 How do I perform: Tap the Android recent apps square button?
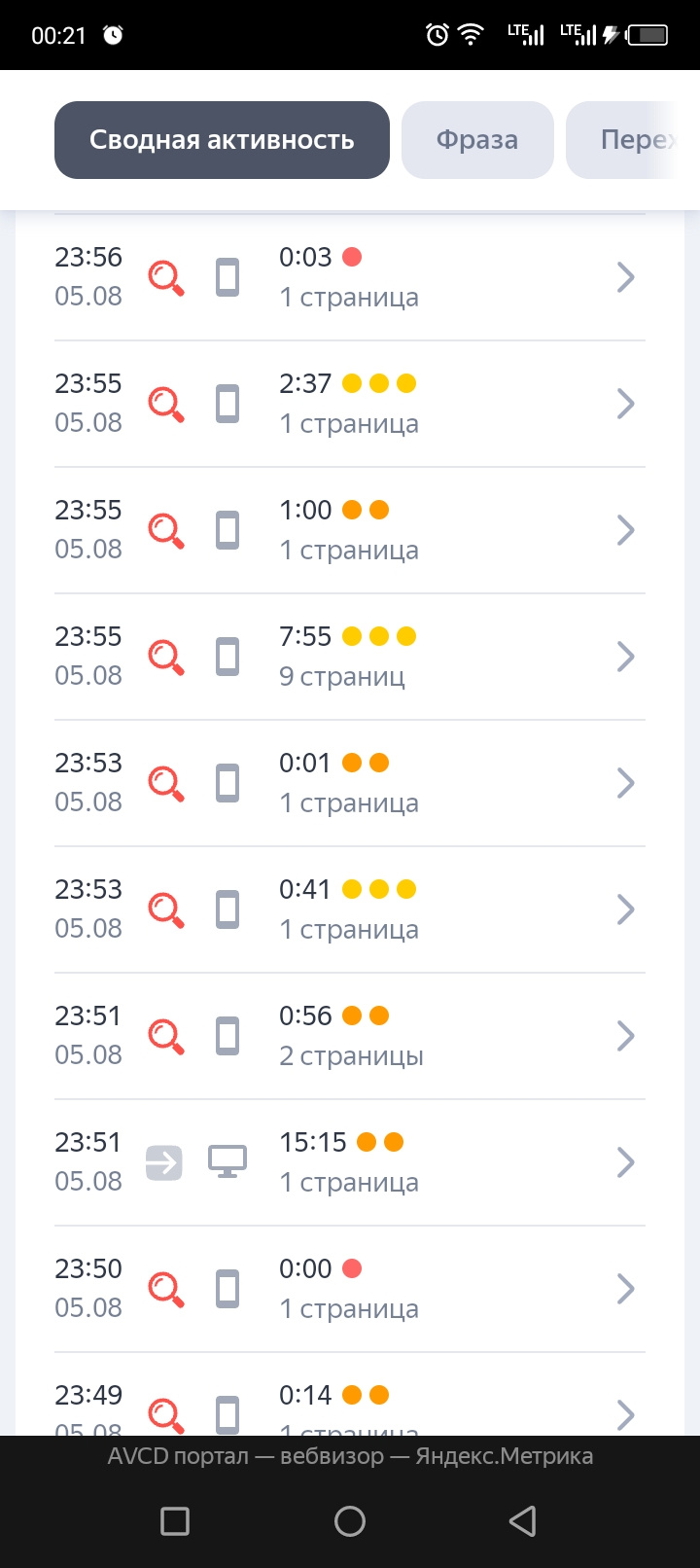pos(175,1520)
